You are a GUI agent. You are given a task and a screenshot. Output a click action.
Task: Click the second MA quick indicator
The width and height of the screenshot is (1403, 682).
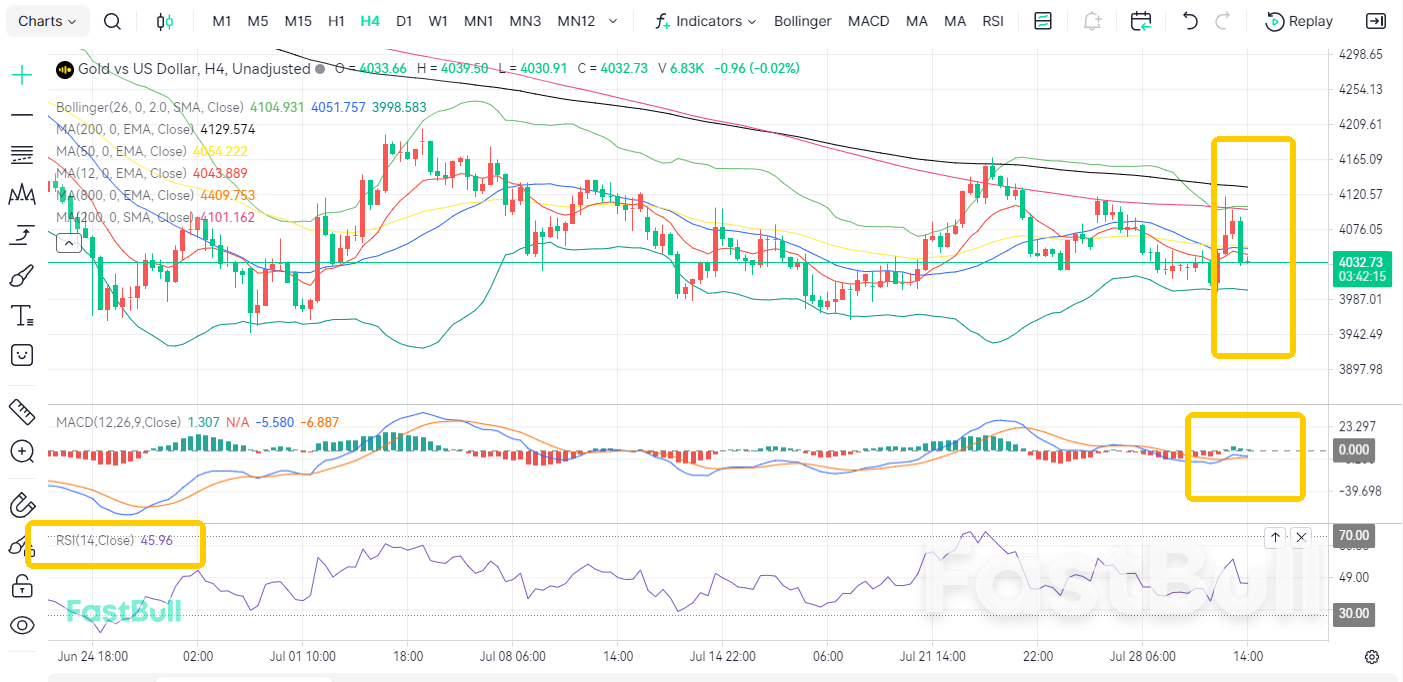(x=955, y=21)
